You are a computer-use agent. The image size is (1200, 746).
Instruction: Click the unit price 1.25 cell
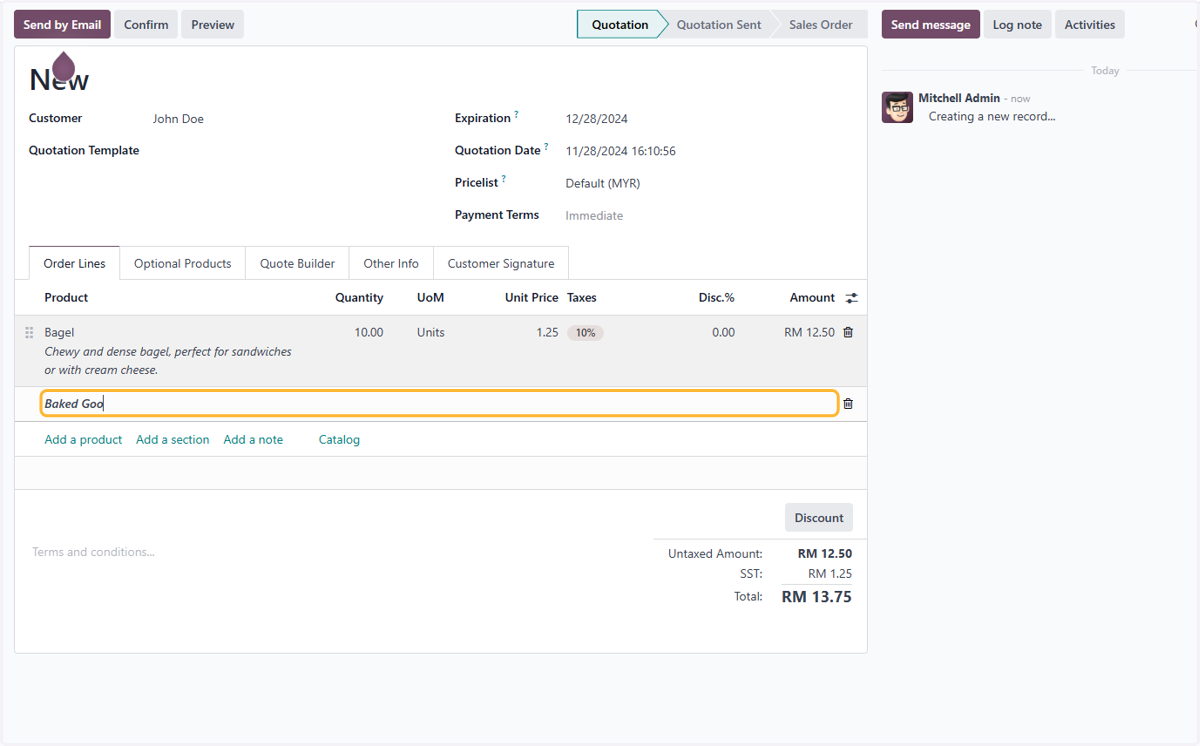coord(547,332)
